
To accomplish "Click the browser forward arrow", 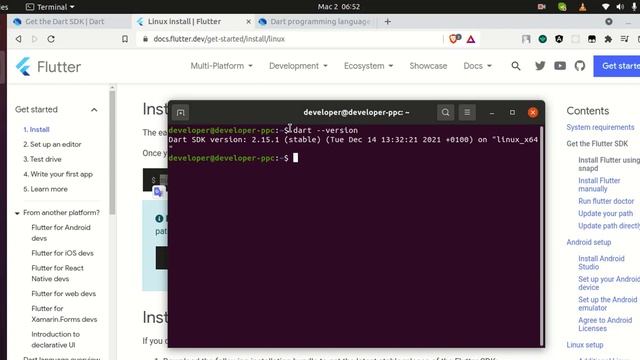I will [x=35, y=39].
